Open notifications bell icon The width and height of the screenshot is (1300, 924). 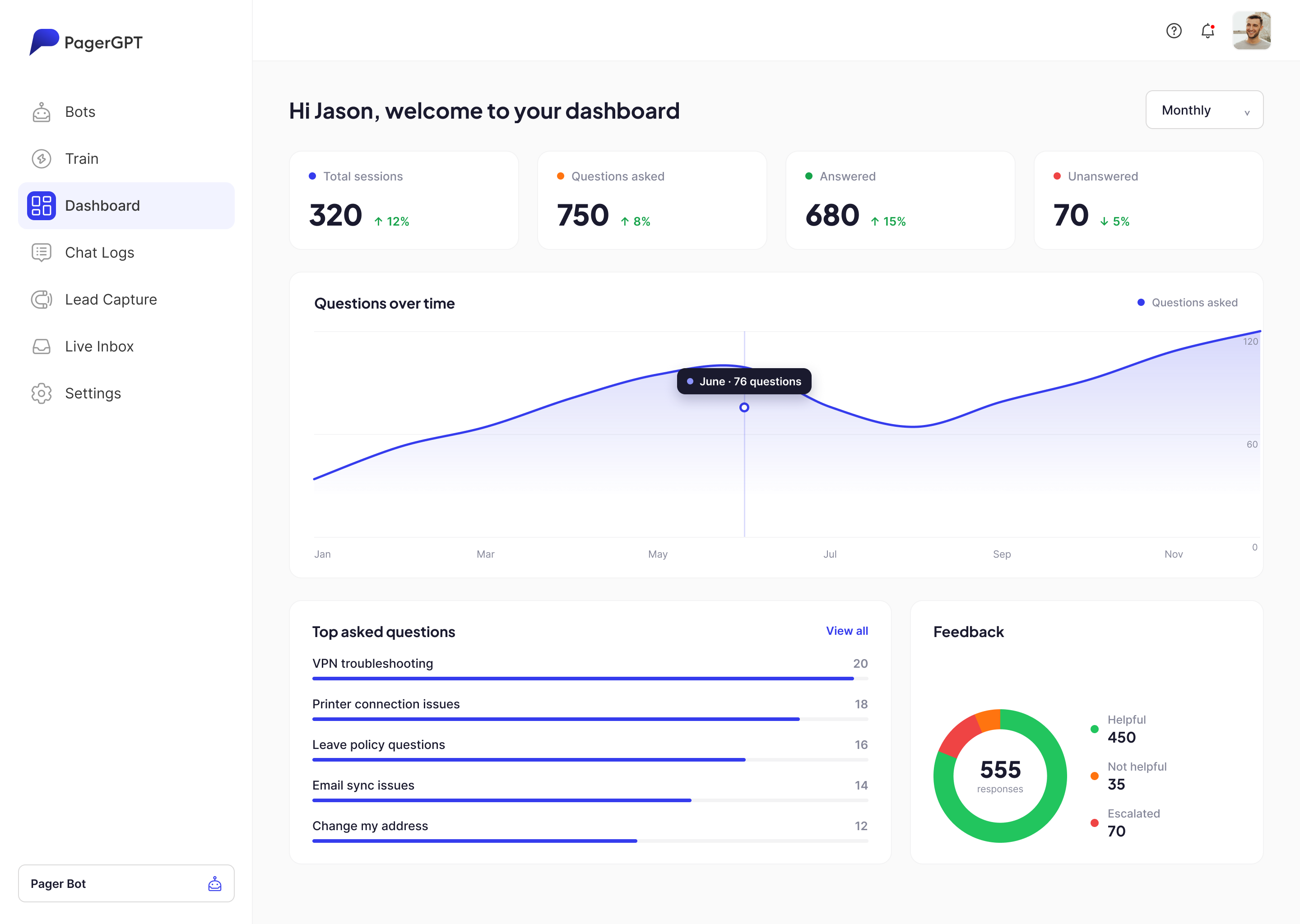coord(1208,31)
